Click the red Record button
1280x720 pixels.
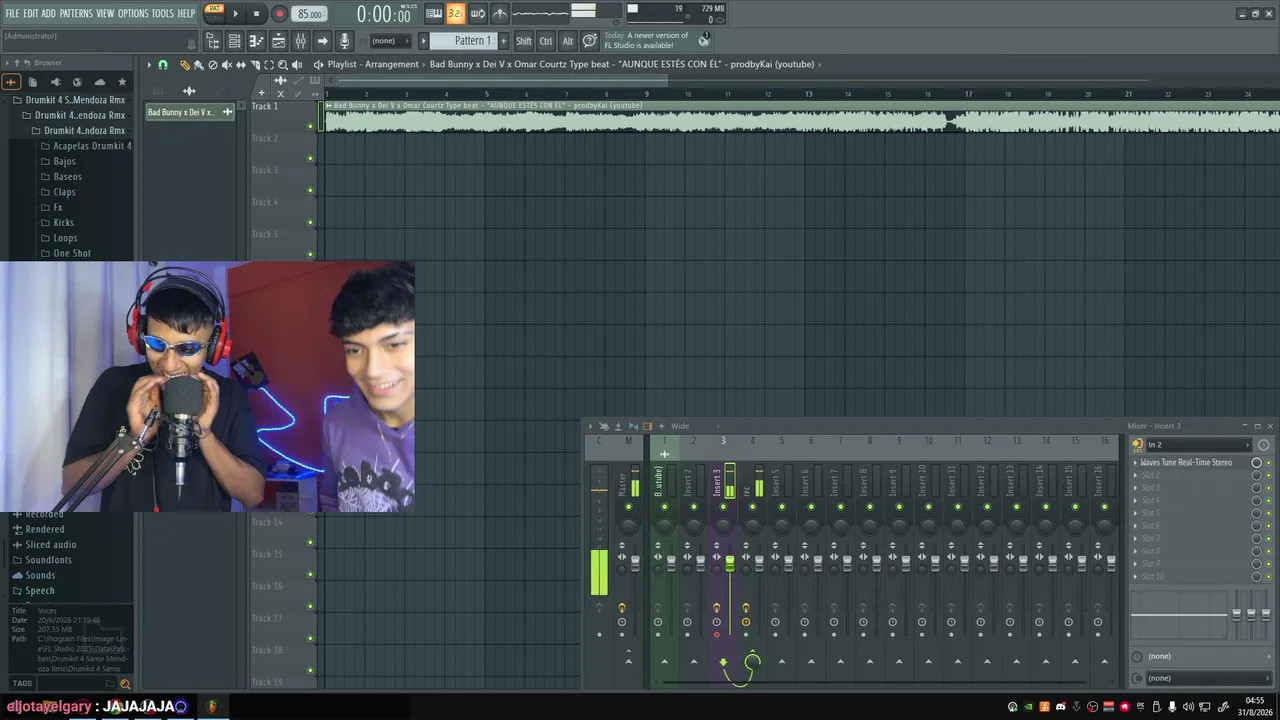click(279, 14)
